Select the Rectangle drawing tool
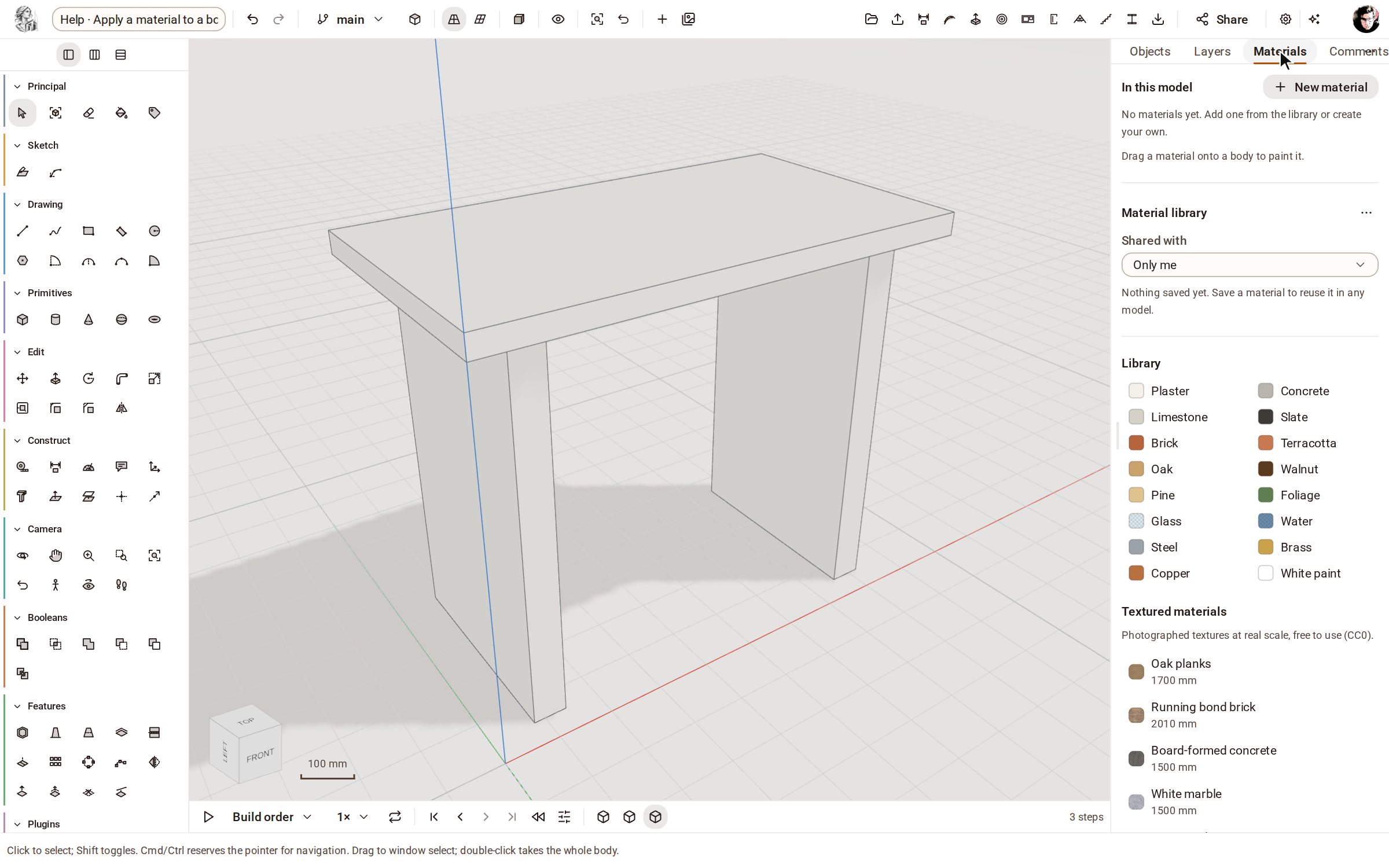The width and height of the screenshot is (1389, 868). click(89, 231)
